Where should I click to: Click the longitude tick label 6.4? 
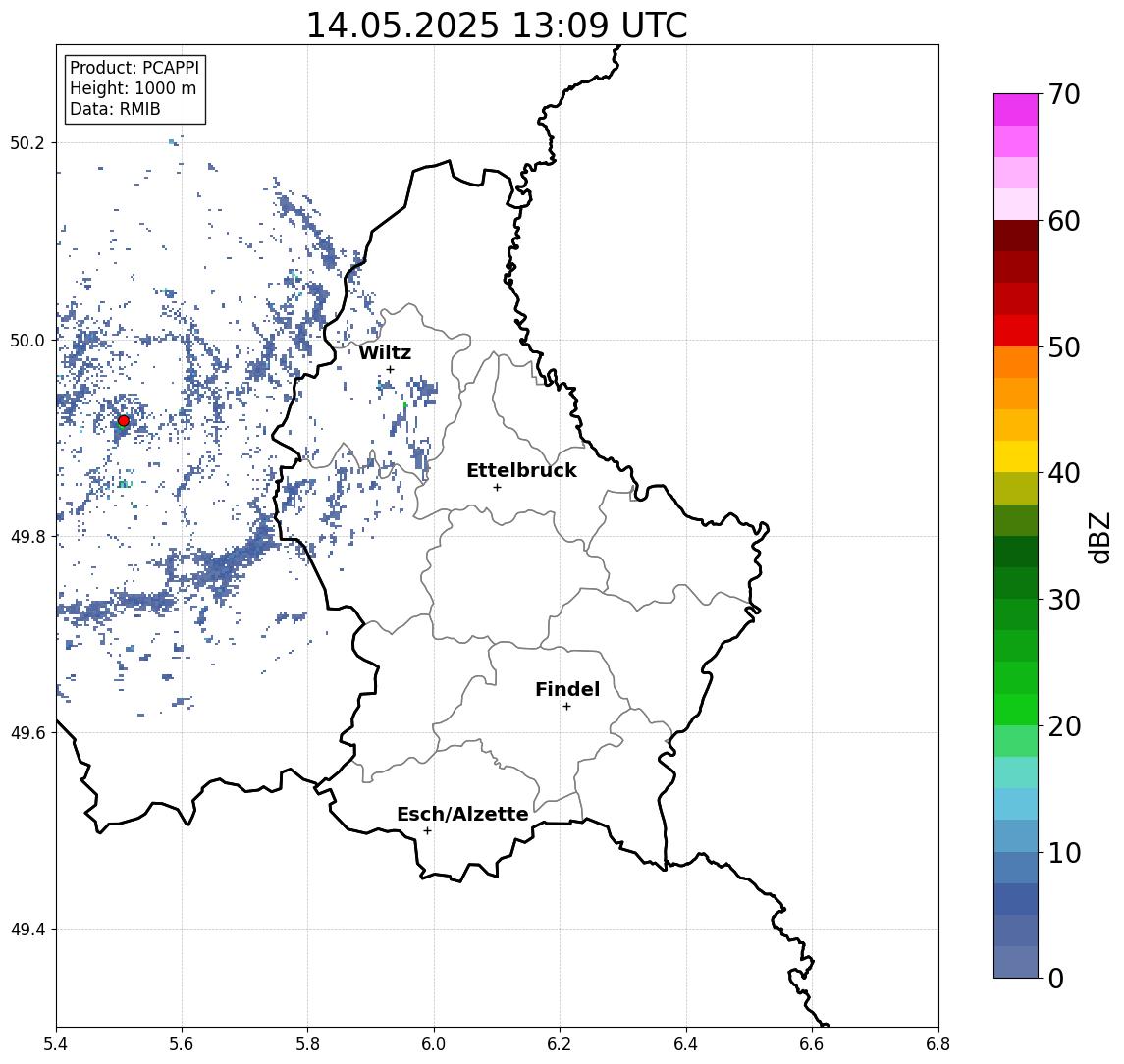[686, 1044]
